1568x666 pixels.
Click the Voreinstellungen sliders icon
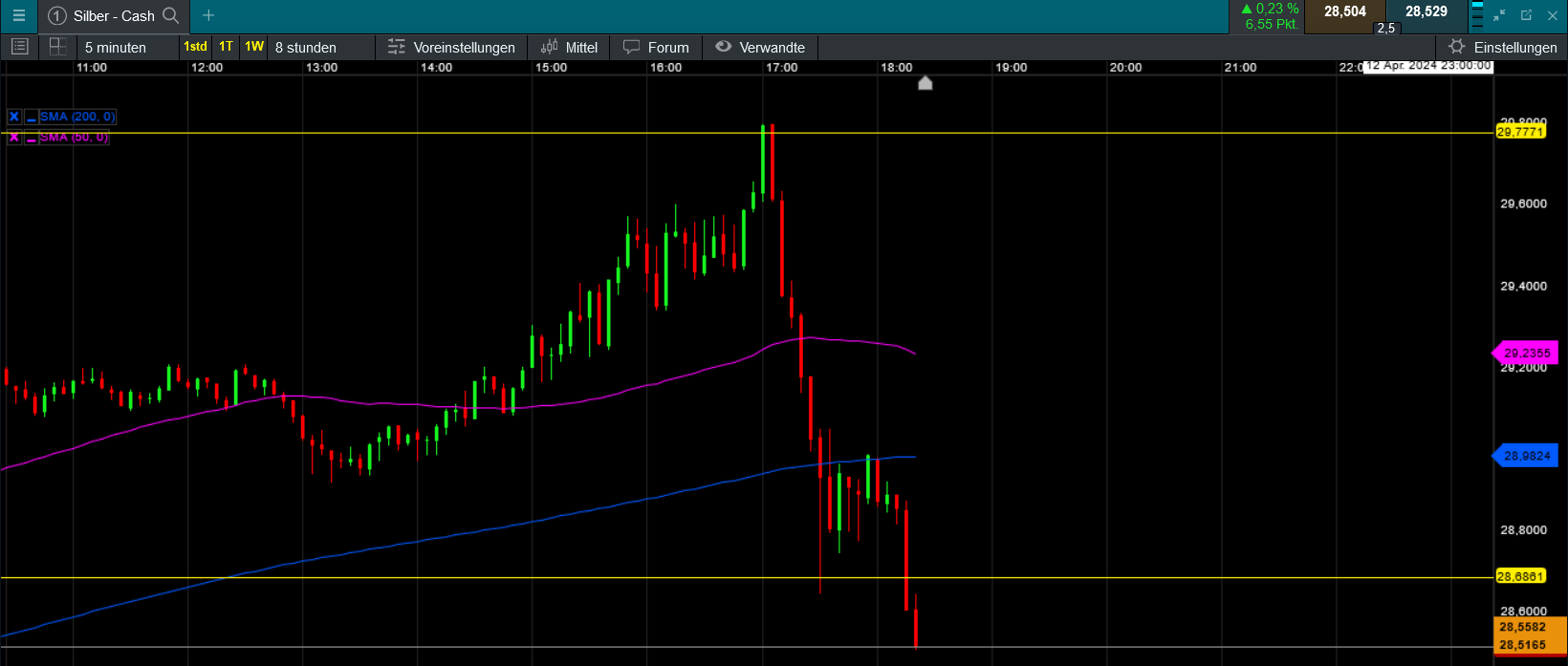pyautogui.click(x=396, y=47)
